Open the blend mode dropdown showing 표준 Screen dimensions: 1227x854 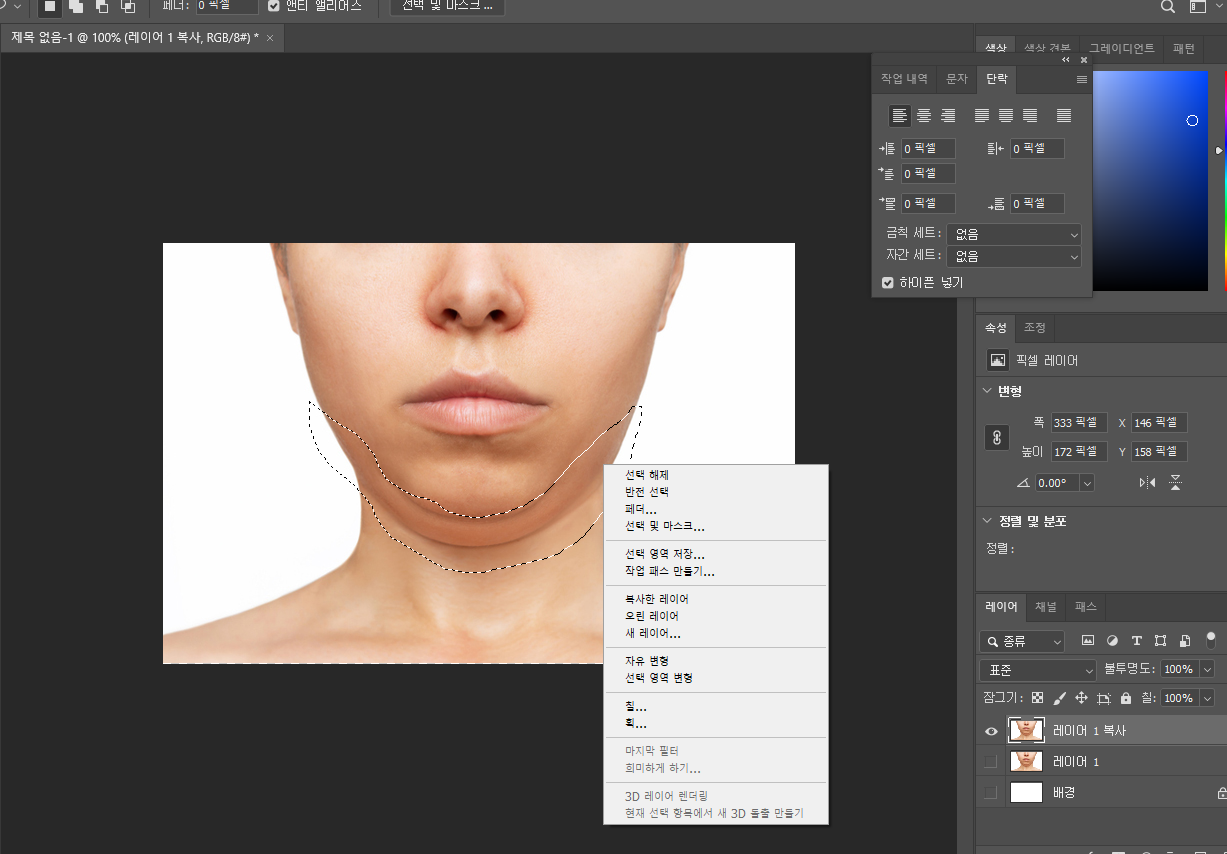pos(1037,669)
